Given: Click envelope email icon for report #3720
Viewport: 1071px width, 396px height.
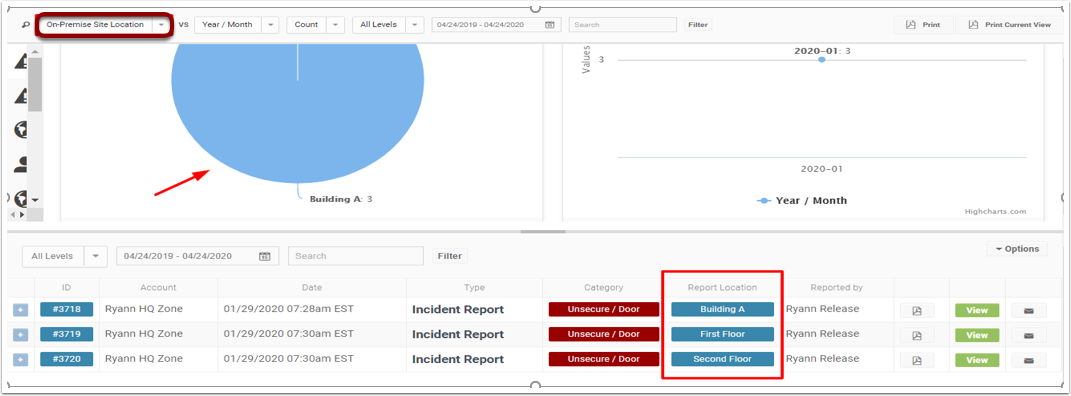Looking at the screenshot, I should point(1028,360).
